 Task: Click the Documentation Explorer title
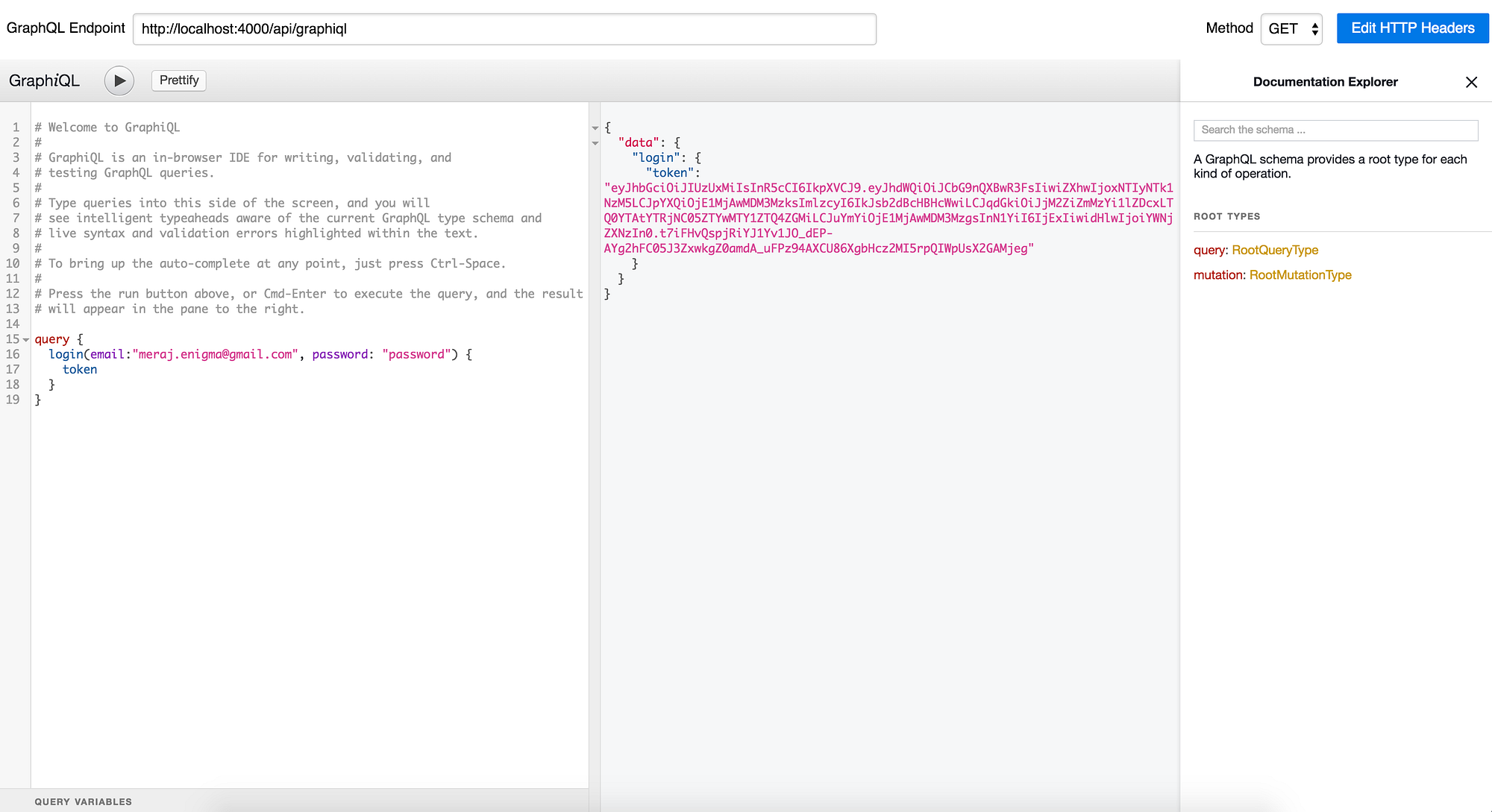click(x=1325, y=82)
